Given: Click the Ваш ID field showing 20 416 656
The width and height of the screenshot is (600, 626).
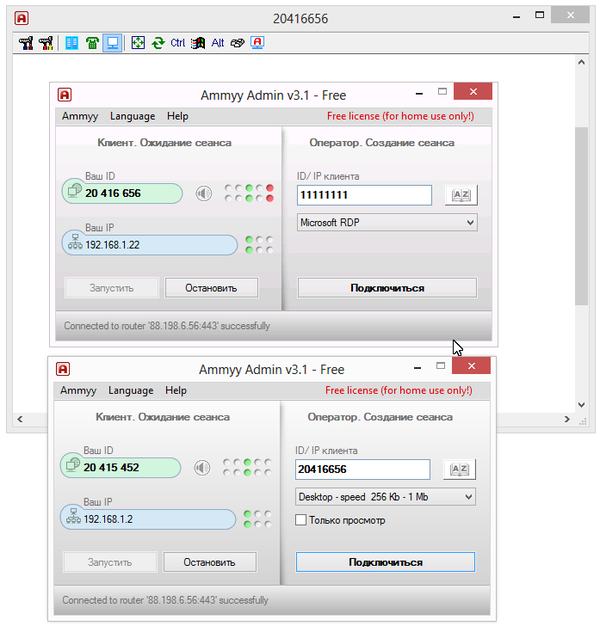Looking at the screenshot, I should point(122,193).
